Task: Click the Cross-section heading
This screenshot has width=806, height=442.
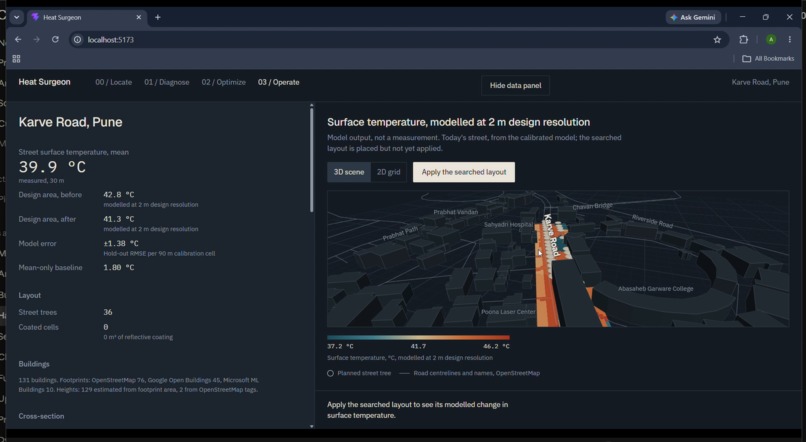Action: coord(42,416)
